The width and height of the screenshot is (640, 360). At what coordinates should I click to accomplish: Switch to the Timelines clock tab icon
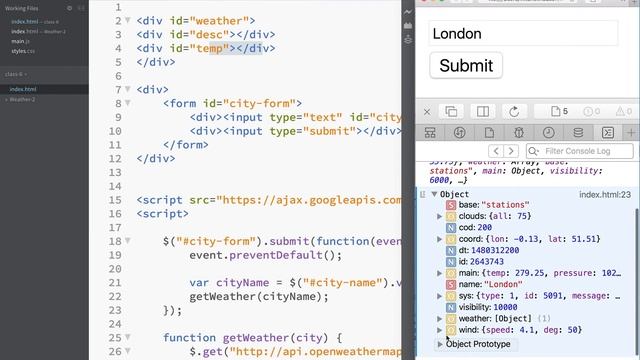(x=549, y=133)
